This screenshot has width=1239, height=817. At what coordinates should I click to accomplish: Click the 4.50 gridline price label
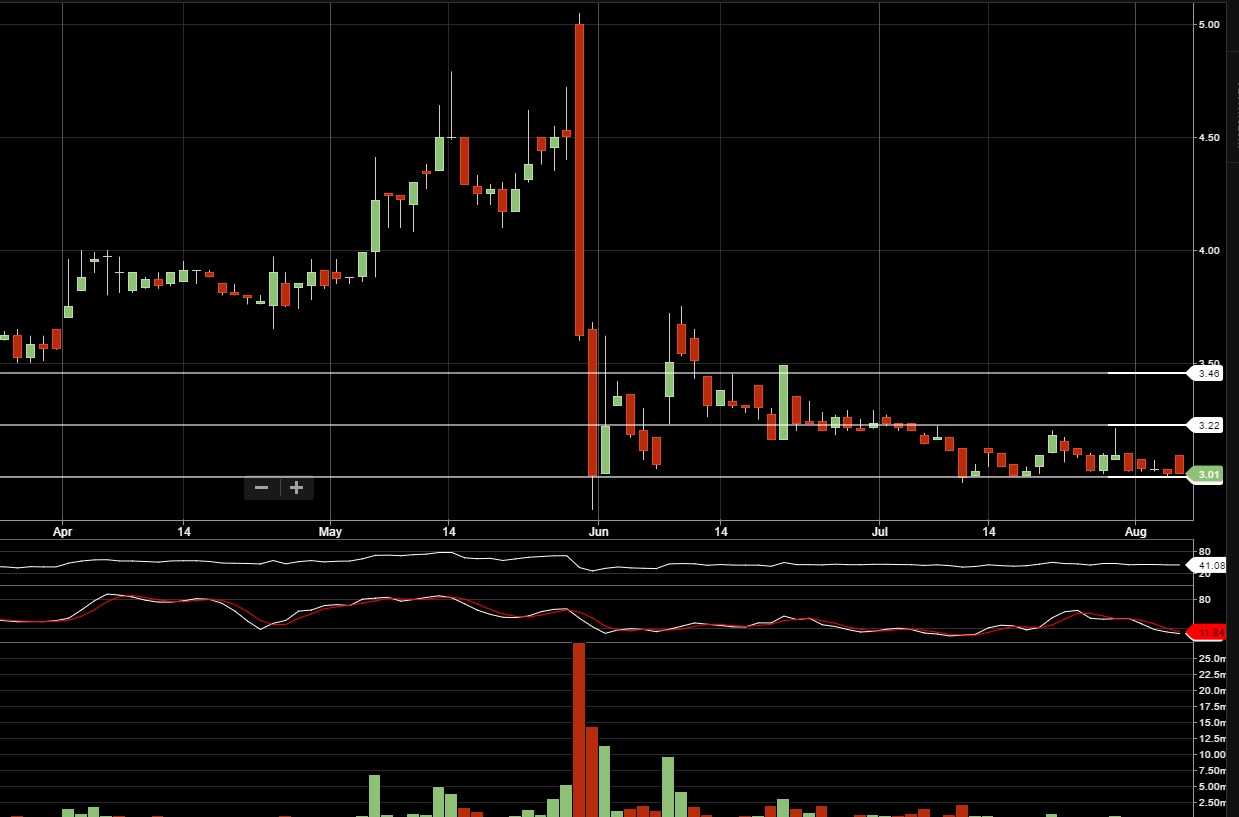point(1209,137)
